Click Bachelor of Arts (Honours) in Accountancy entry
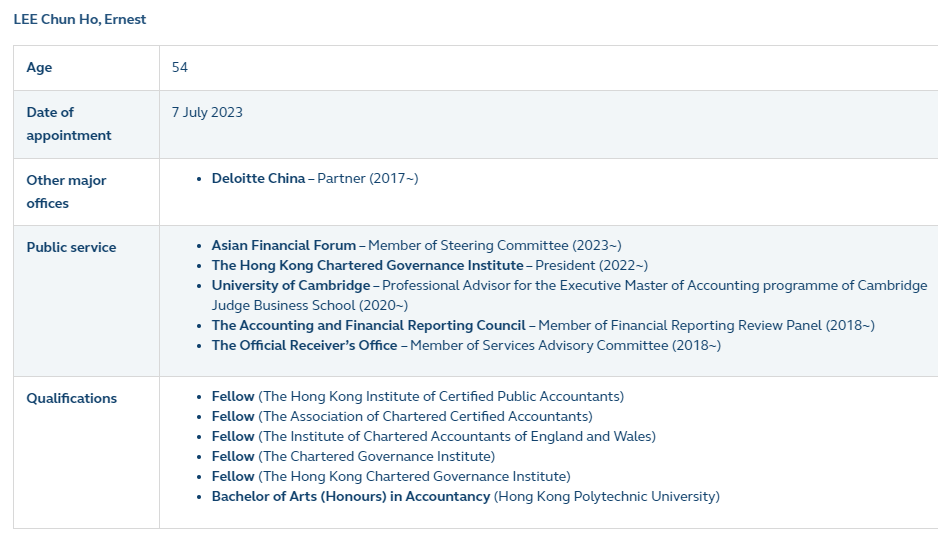 click(x=465, y=496)
